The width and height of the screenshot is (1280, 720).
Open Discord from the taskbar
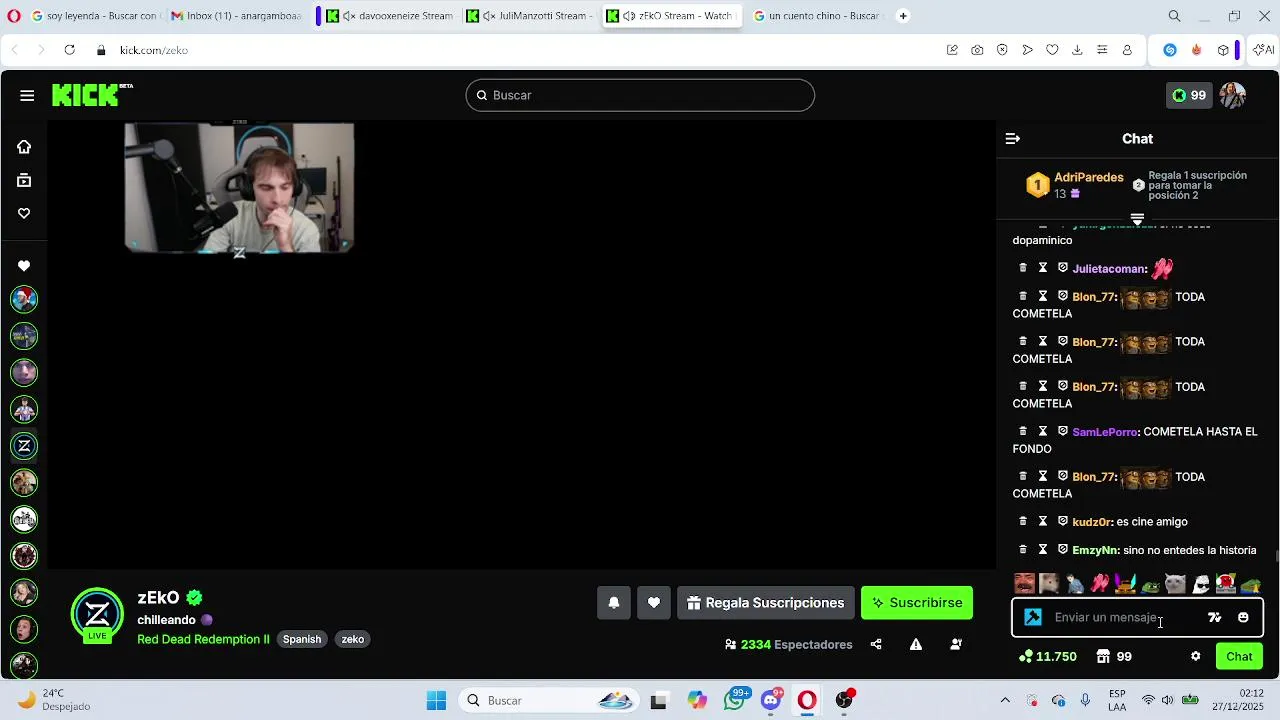click(x=770, y=700)
